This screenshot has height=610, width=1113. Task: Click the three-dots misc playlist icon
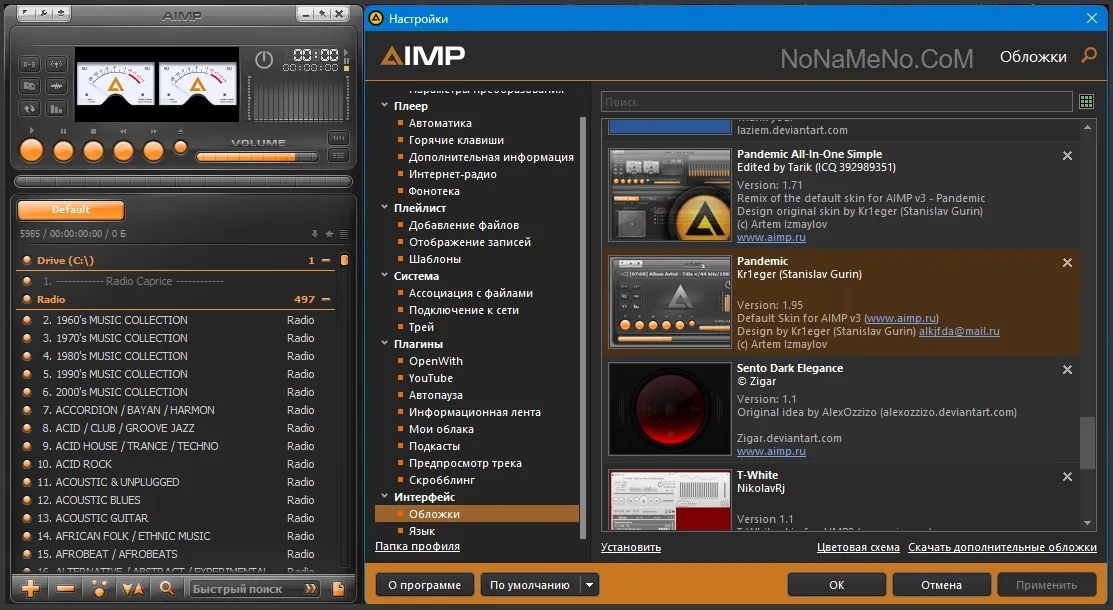pos(99,588)
